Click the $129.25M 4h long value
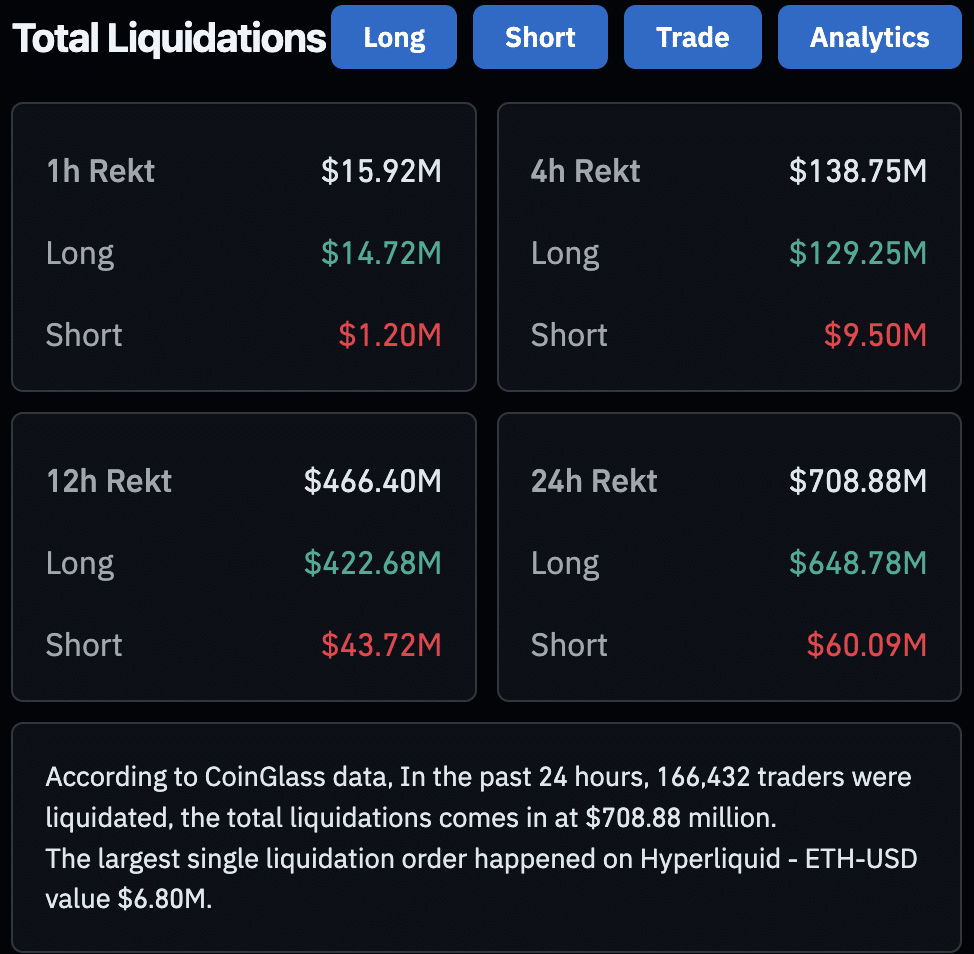 coord(858,253)
